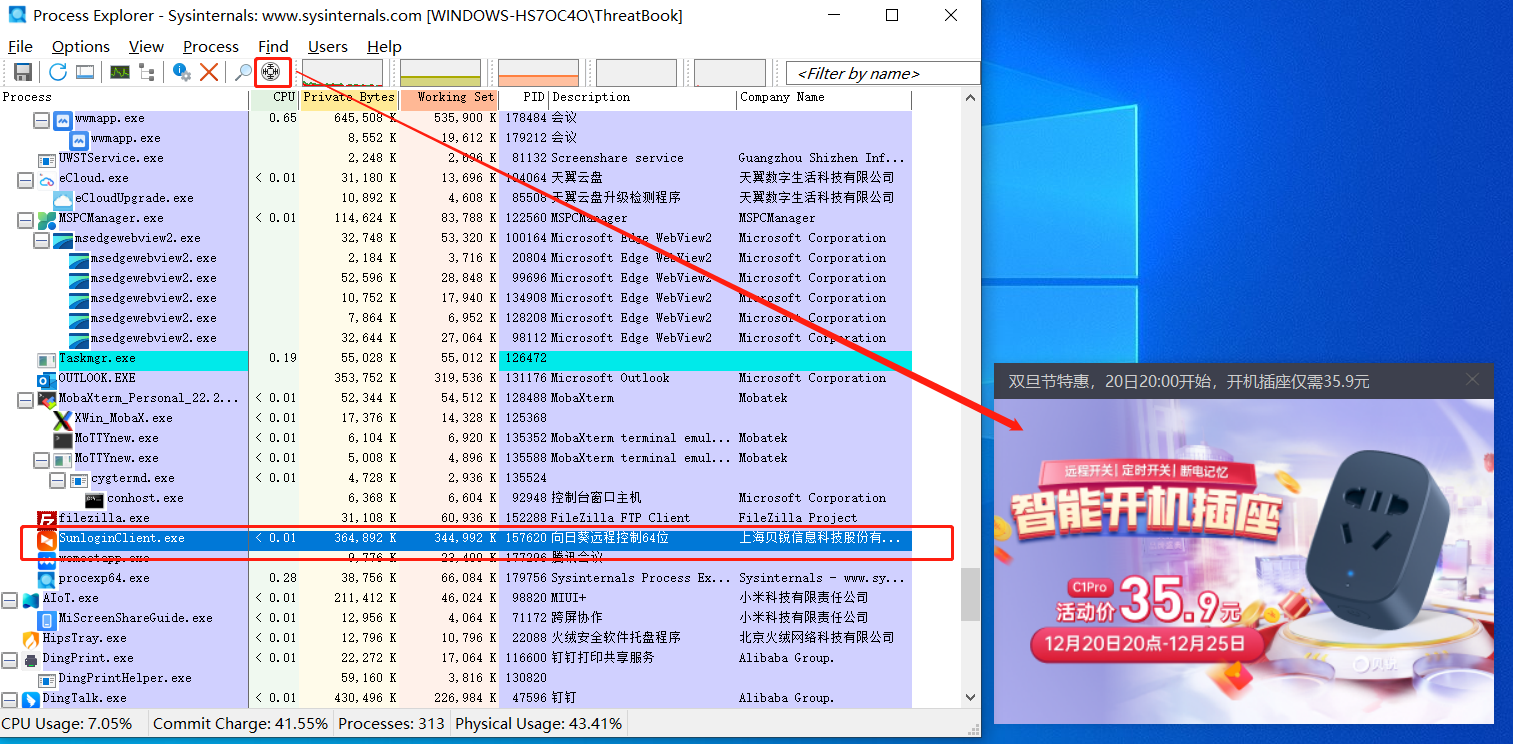Screen dimensions: 1513x744
Task: Click the Refresh Now toolbar icon
Action: pos(58,72)
